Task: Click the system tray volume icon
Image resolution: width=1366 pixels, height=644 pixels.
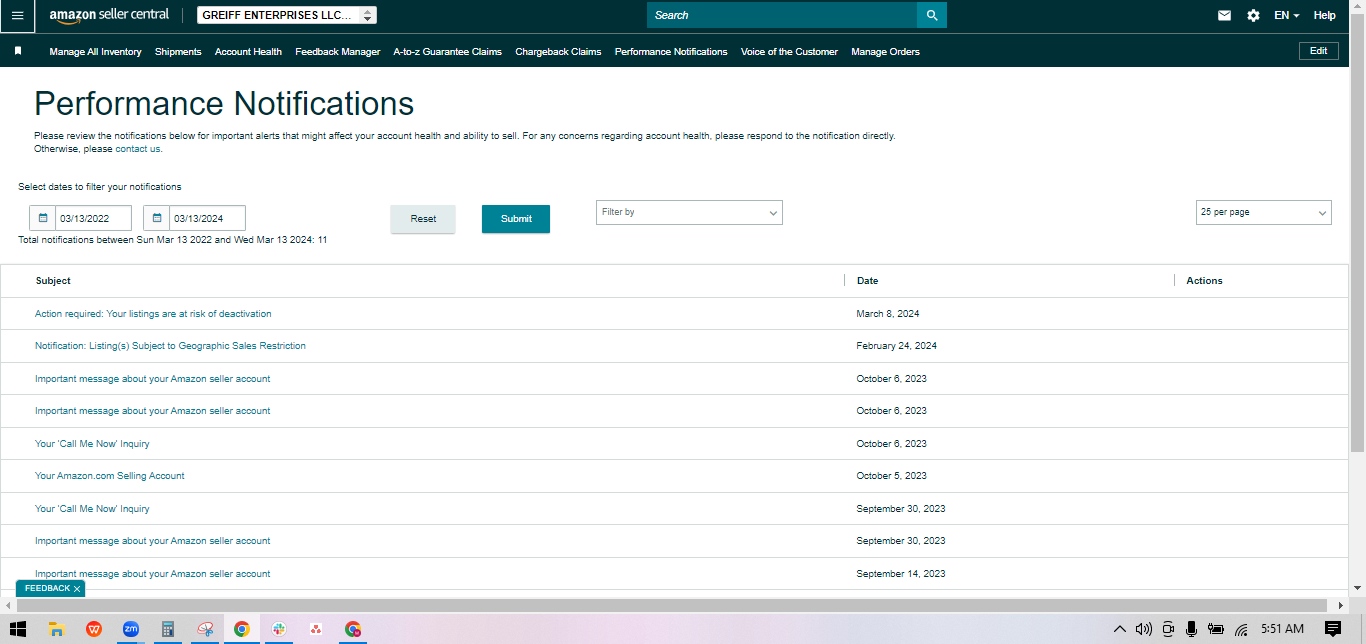Action: (1144, 629)
